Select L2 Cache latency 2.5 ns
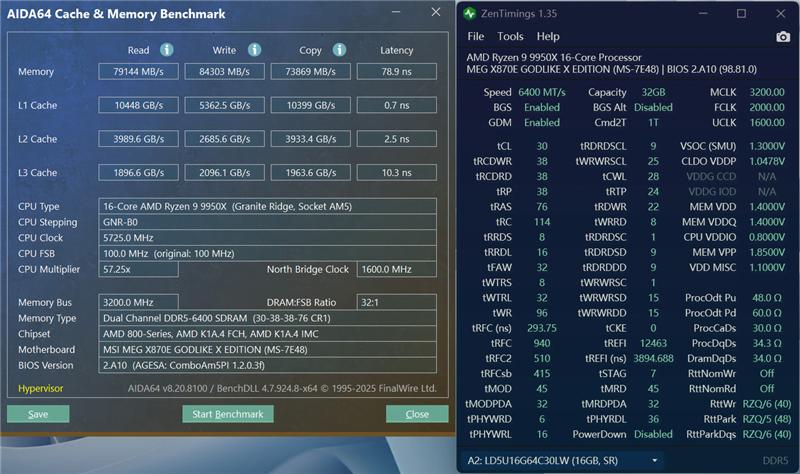Viewport: 800px width, 474px height. click(x=396, y=139)
